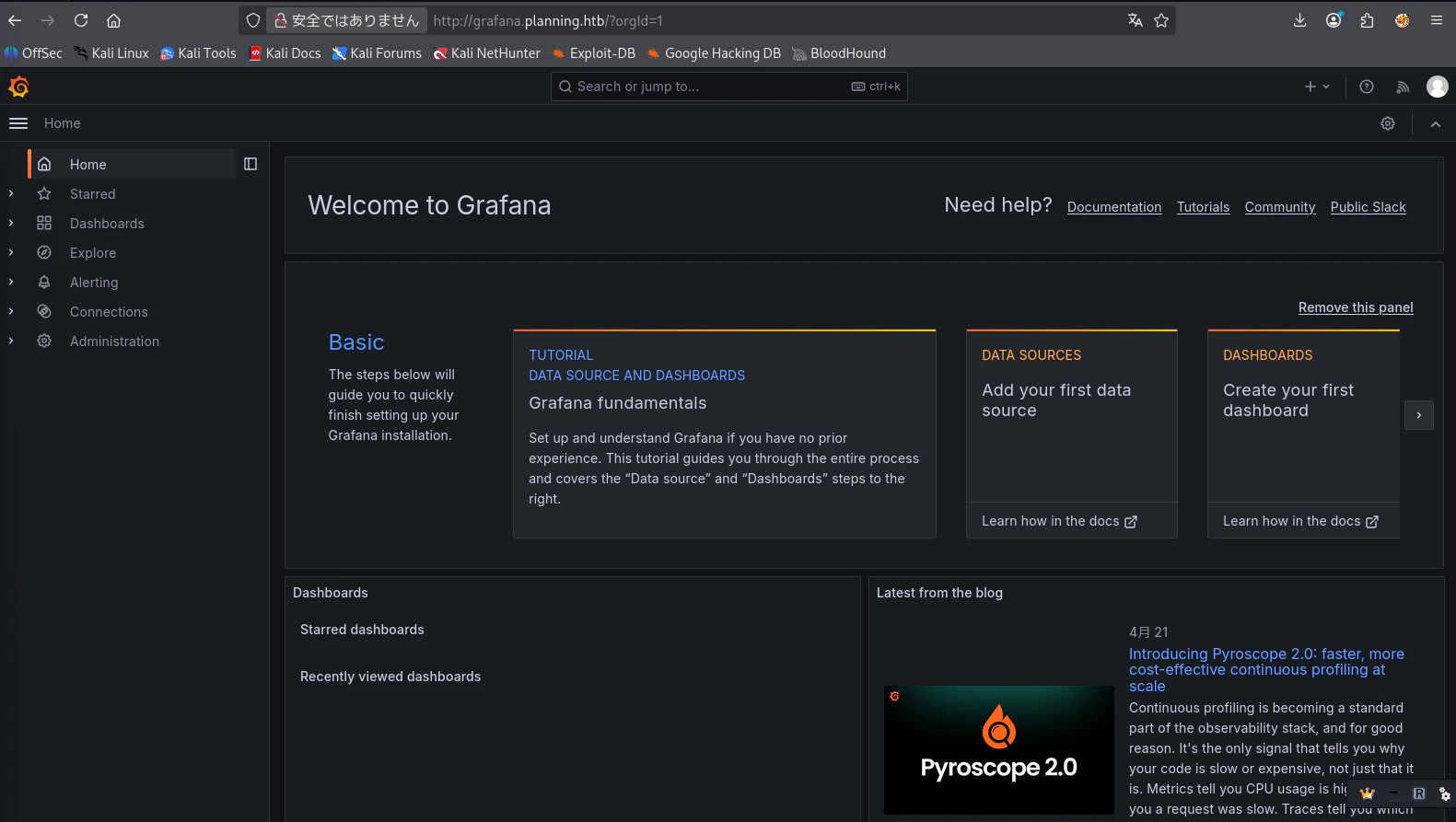
Task: Click the tracking protection shield icon
Action: coord(253,20)
